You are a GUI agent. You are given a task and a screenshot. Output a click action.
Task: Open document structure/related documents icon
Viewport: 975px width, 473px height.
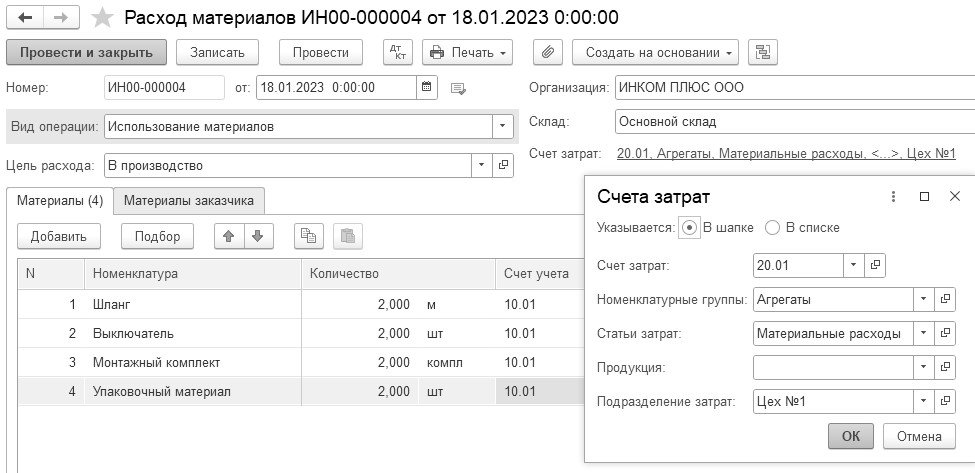[762, 53]
